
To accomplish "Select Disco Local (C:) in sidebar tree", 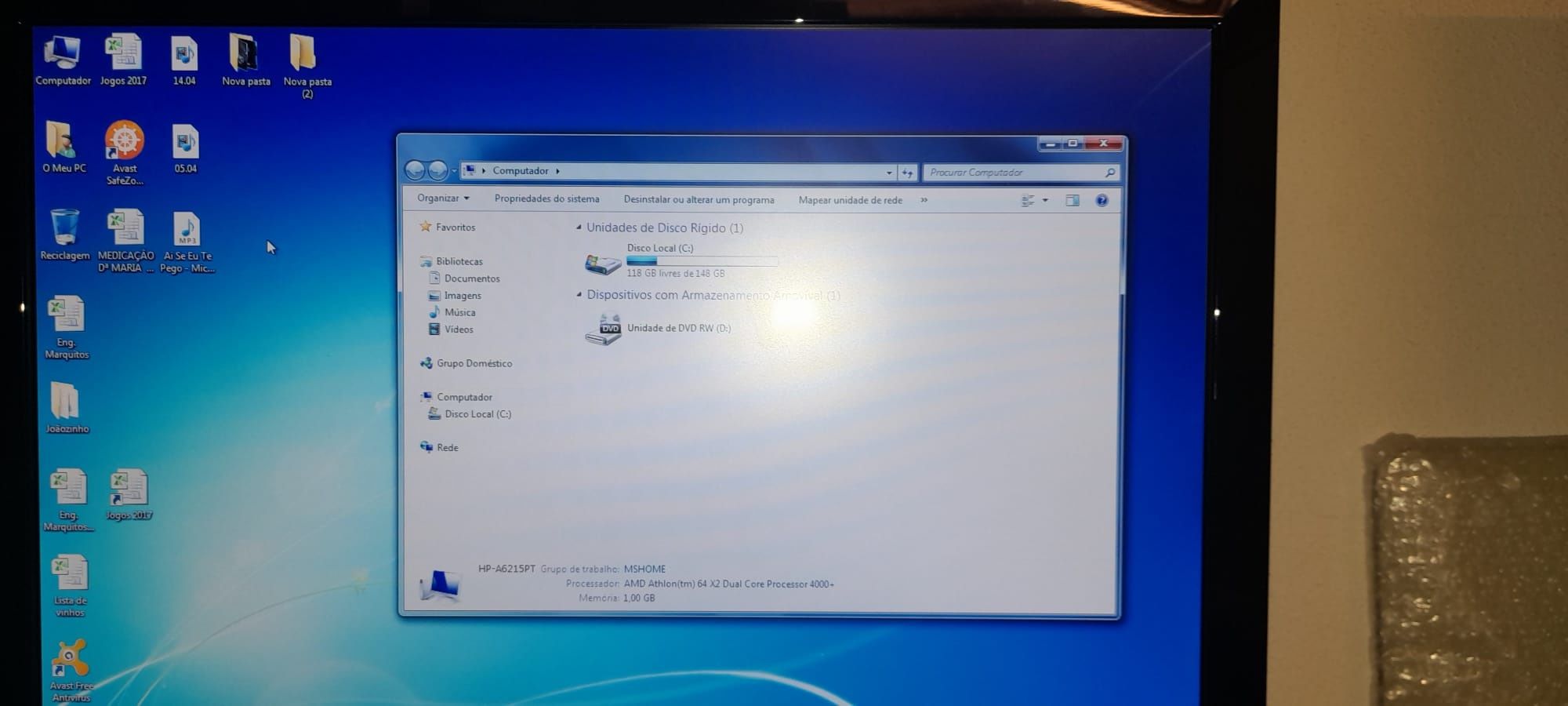I will pos(477,414).
